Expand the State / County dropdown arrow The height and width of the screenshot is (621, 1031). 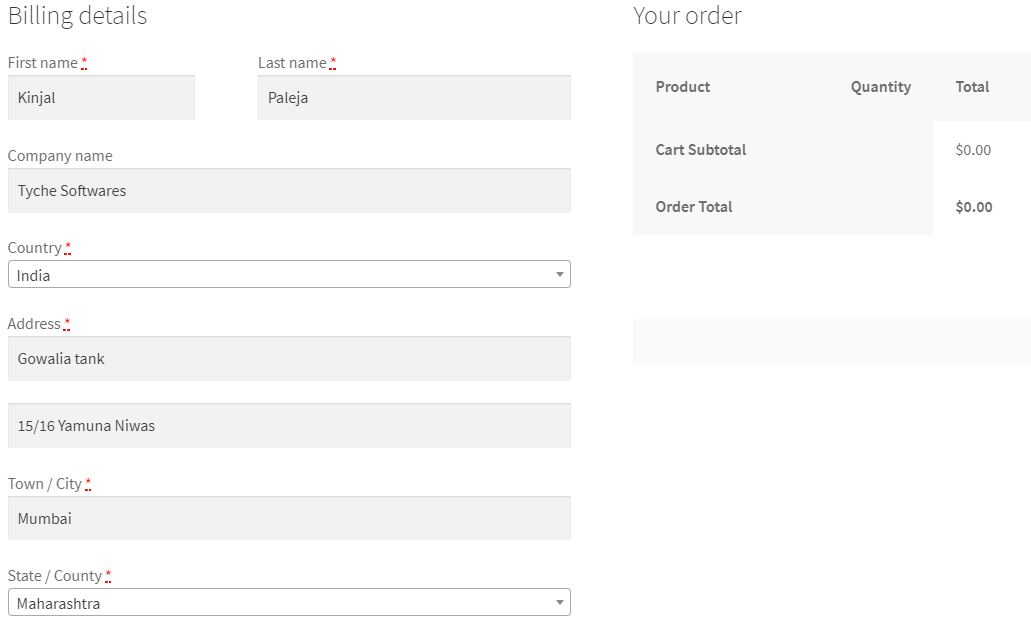[560, 603]
